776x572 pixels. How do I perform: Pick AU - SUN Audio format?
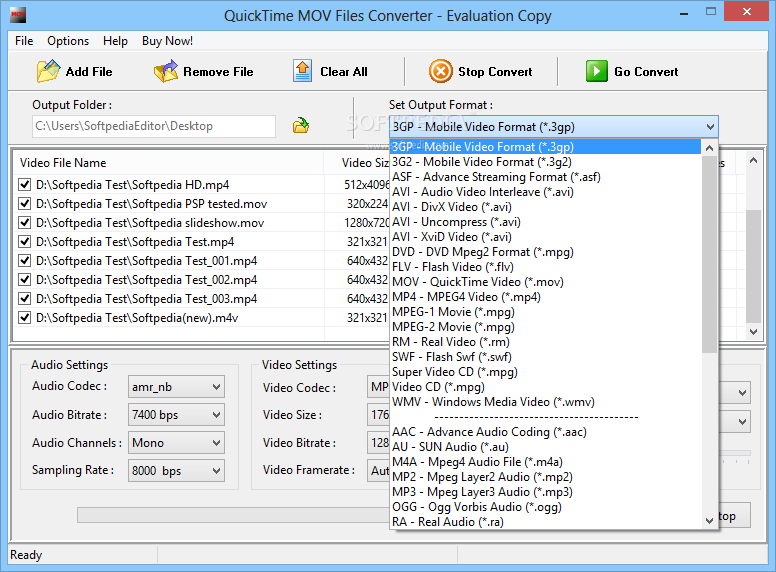(x=546, y=447)
